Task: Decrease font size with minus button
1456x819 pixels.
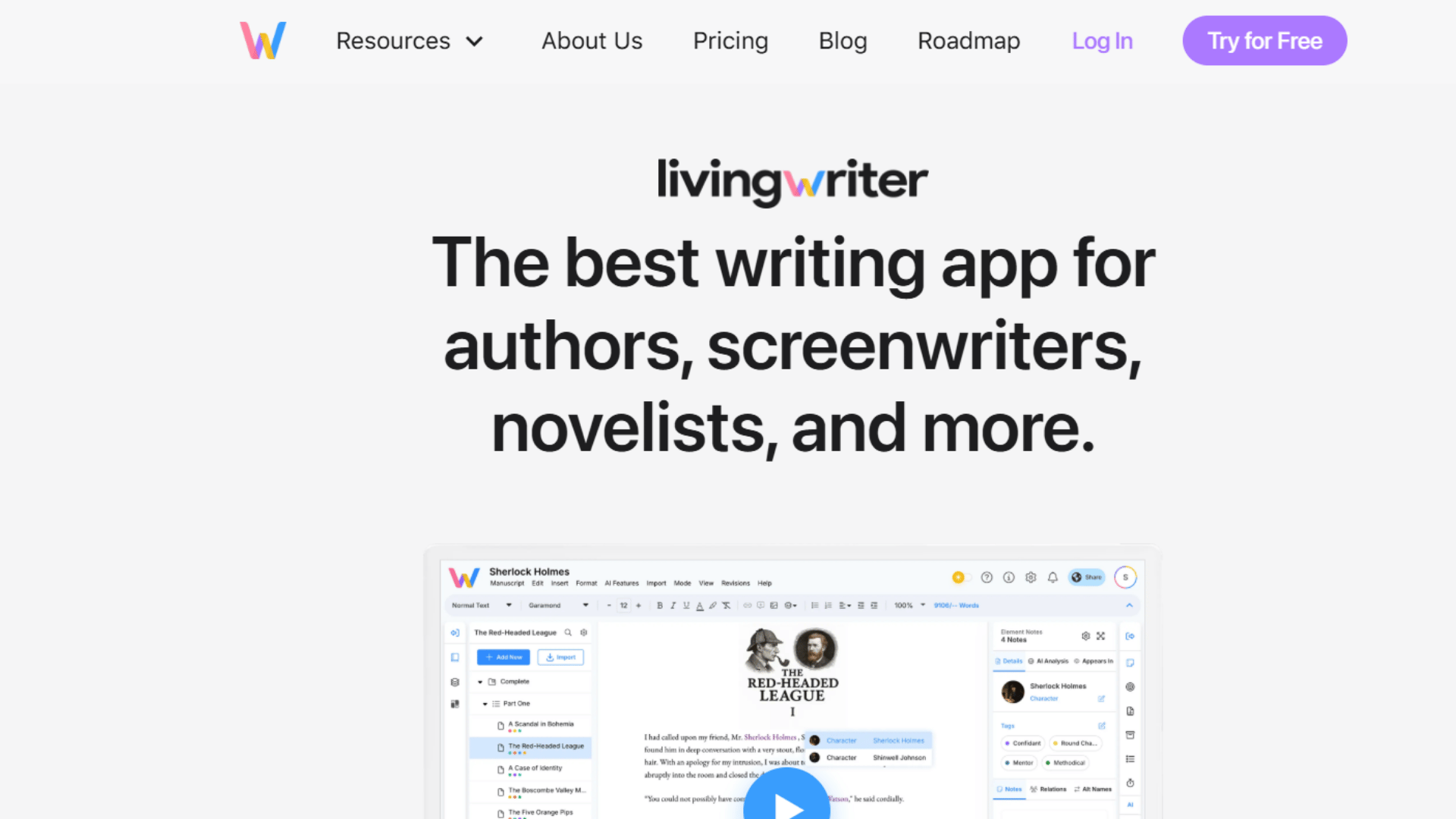Action: coord(609,605)
